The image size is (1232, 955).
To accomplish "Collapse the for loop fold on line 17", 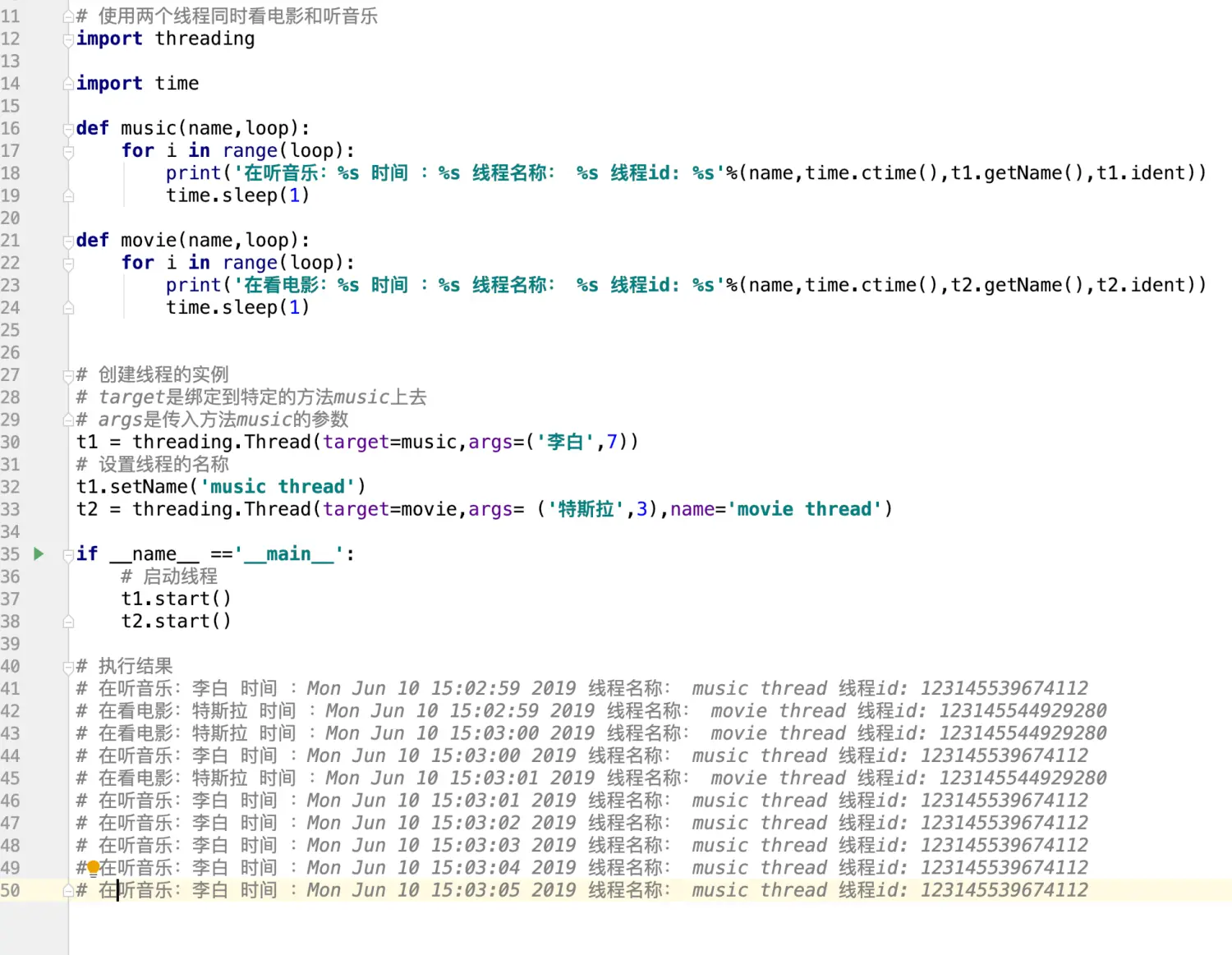I will coord(68,151).
